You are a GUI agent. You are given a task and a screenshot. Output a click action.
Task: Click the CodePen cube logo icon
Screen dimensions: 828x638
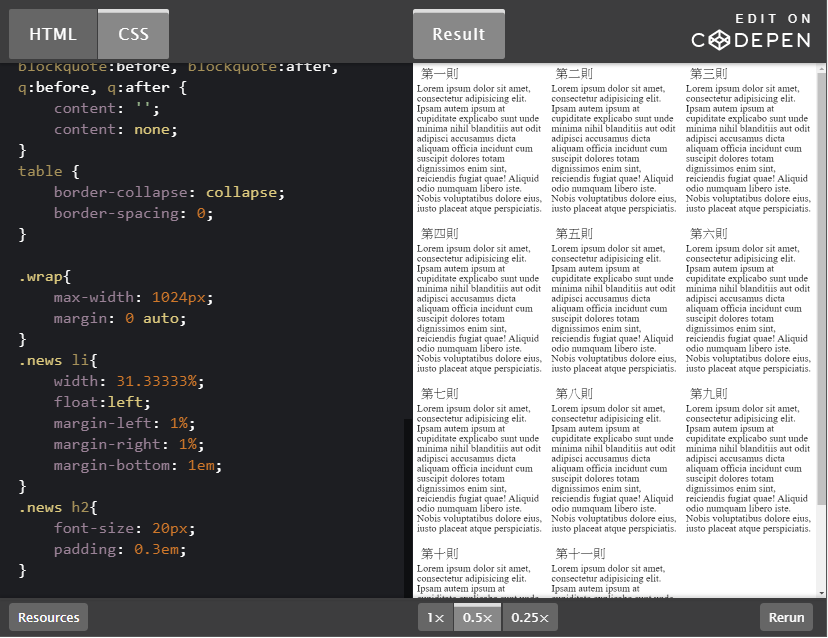tap(718, 40)
